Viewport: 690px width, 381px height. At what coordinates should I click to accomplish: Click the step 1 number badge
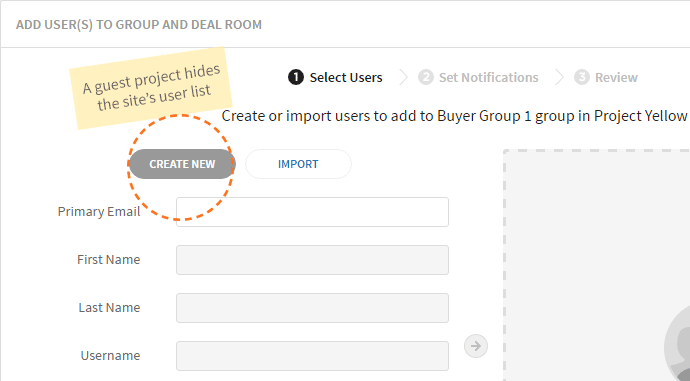(296, 77)
